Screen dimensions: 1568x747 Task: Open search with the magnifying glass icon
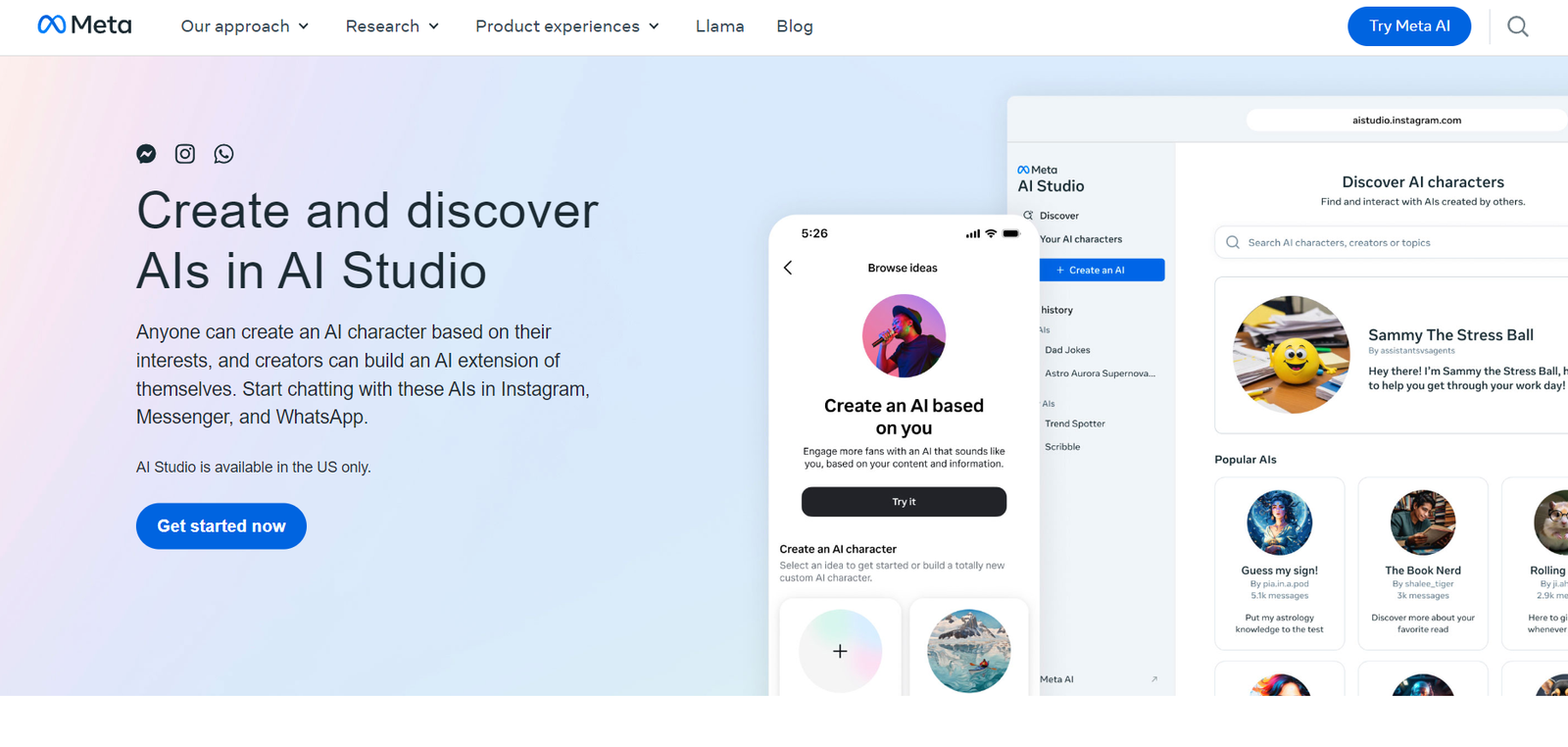(x=1517, y=26)
